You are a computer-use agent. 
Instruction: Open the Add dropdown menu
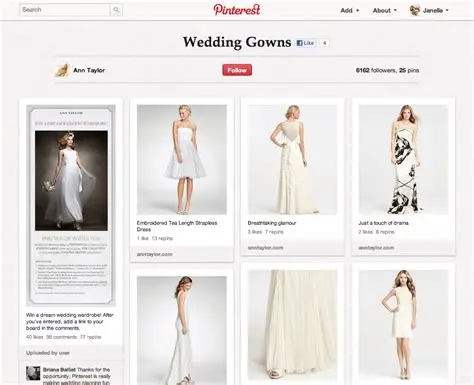pyautogui.click(x=349, y=11)
